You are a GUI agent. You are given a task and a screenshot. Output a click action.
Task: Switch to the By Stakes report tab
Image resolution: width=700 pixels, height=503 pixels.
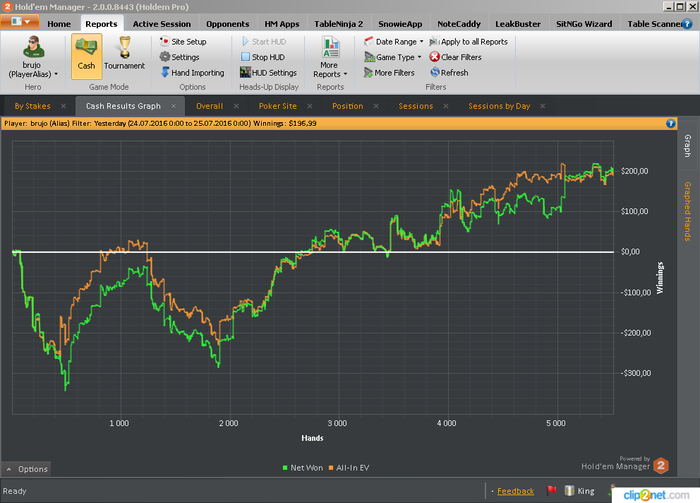coord(32,106)
